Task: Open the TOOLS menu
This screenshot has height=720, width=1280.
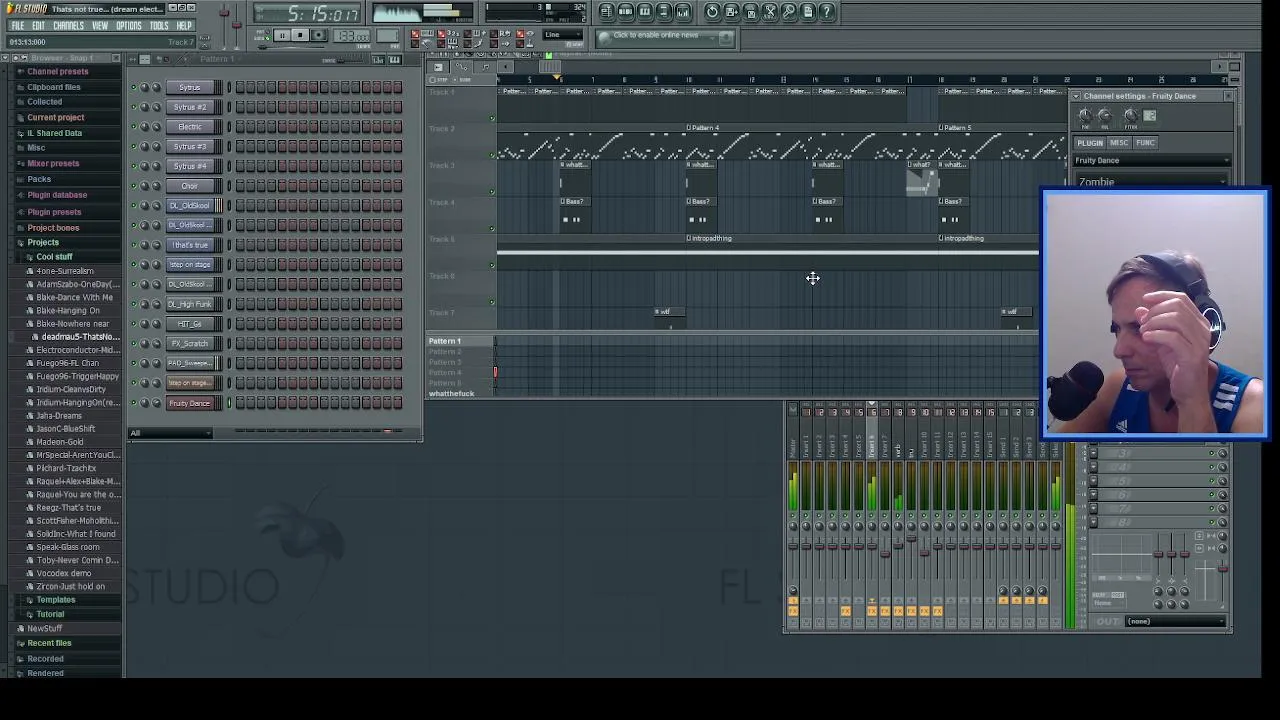Action: (x=159, y=25)
